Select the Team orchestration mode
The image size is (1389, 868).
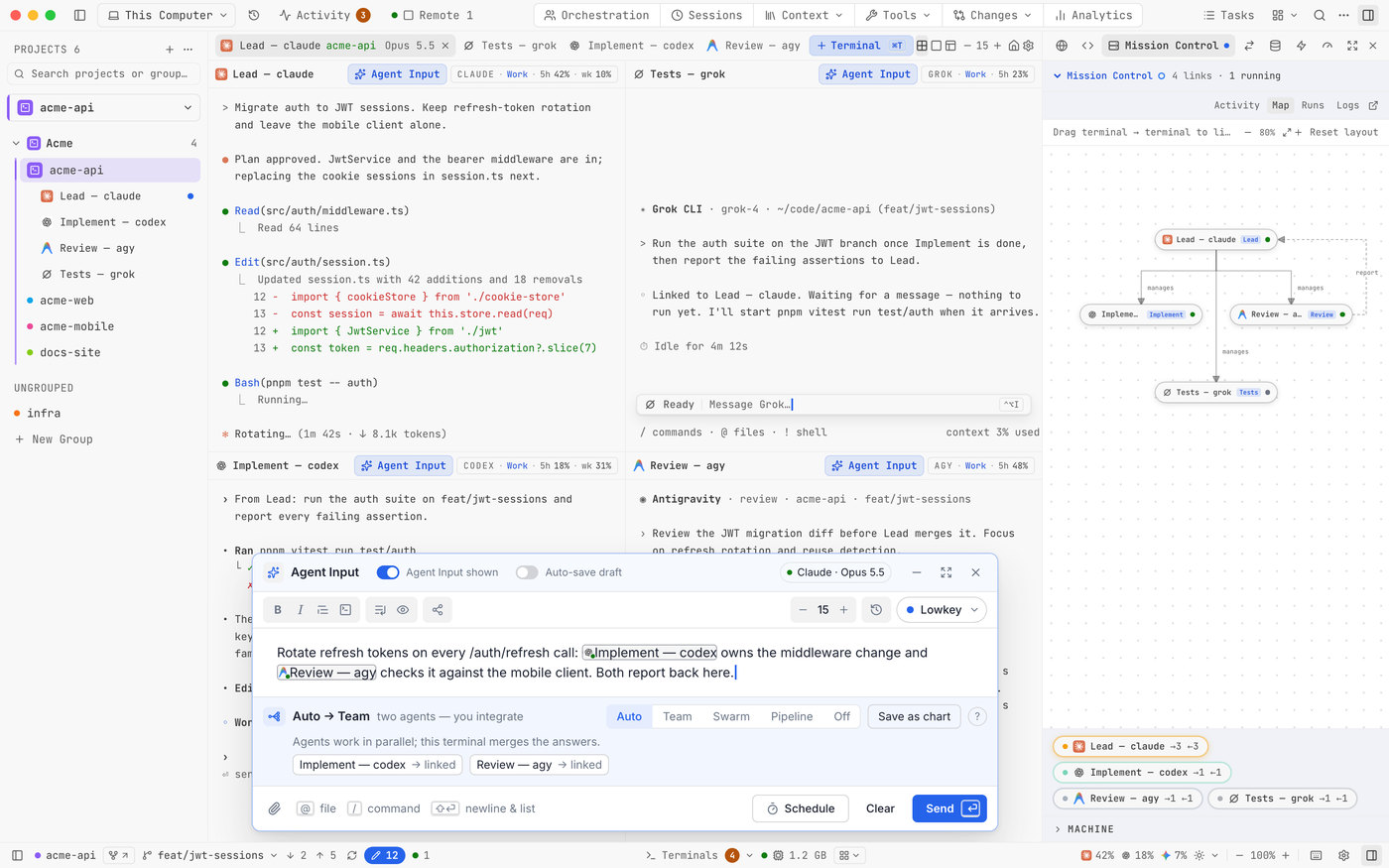678,716
